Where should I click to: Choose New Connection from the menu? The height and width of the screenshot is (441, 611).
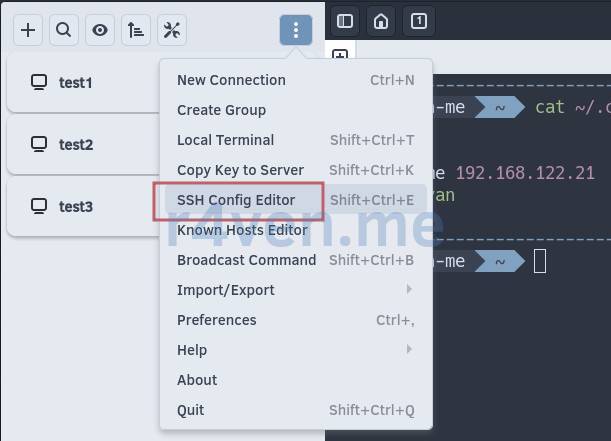coord(231,80)
